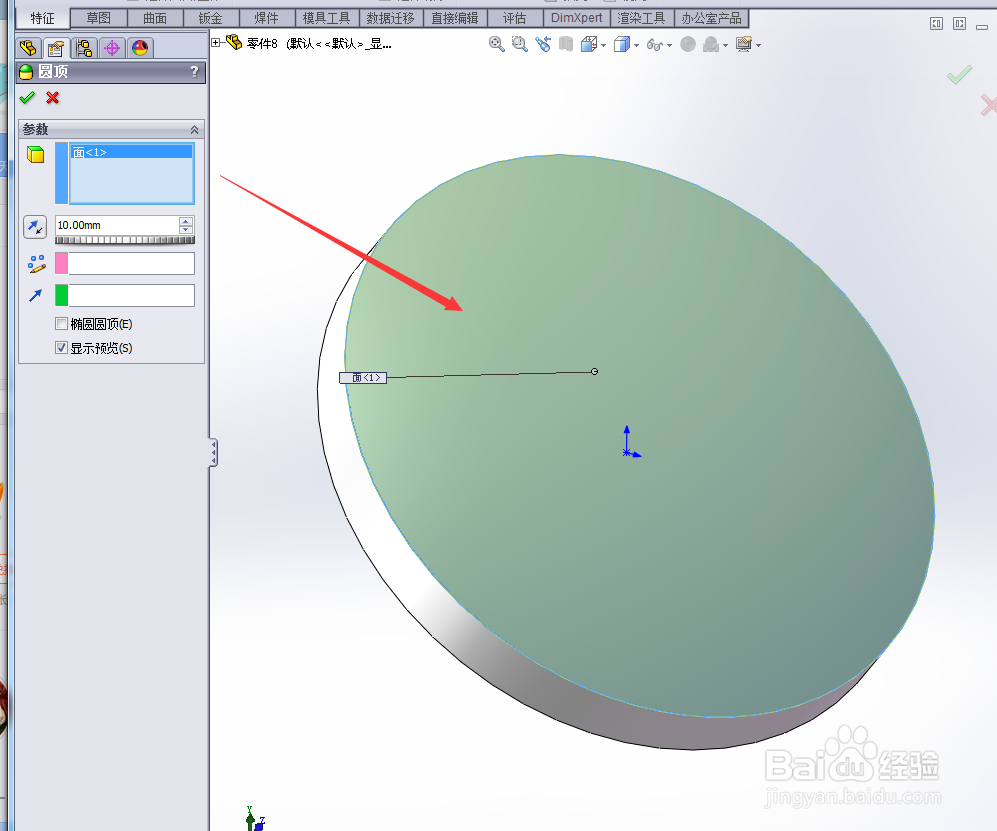Click the Section View icon
Viewport: 997px width, 831px height.
(566, 44)
